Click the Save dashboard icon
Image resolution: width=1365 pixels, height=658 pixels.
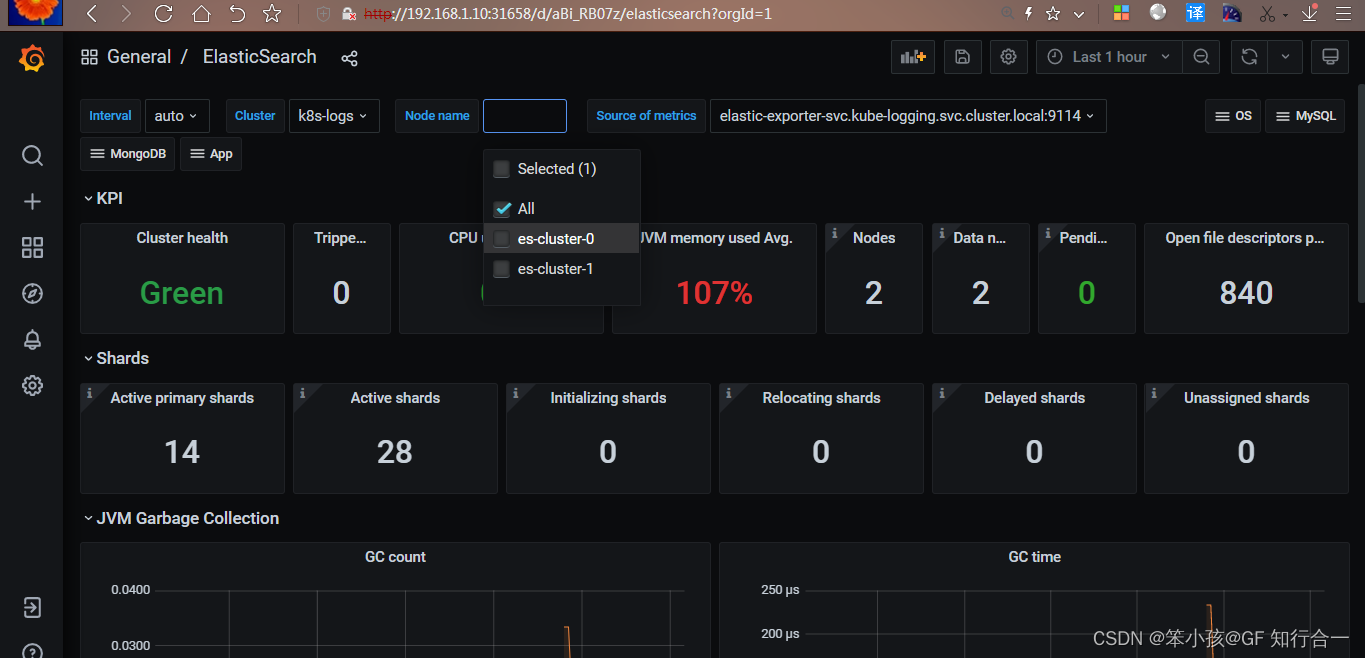pos(962,57)
